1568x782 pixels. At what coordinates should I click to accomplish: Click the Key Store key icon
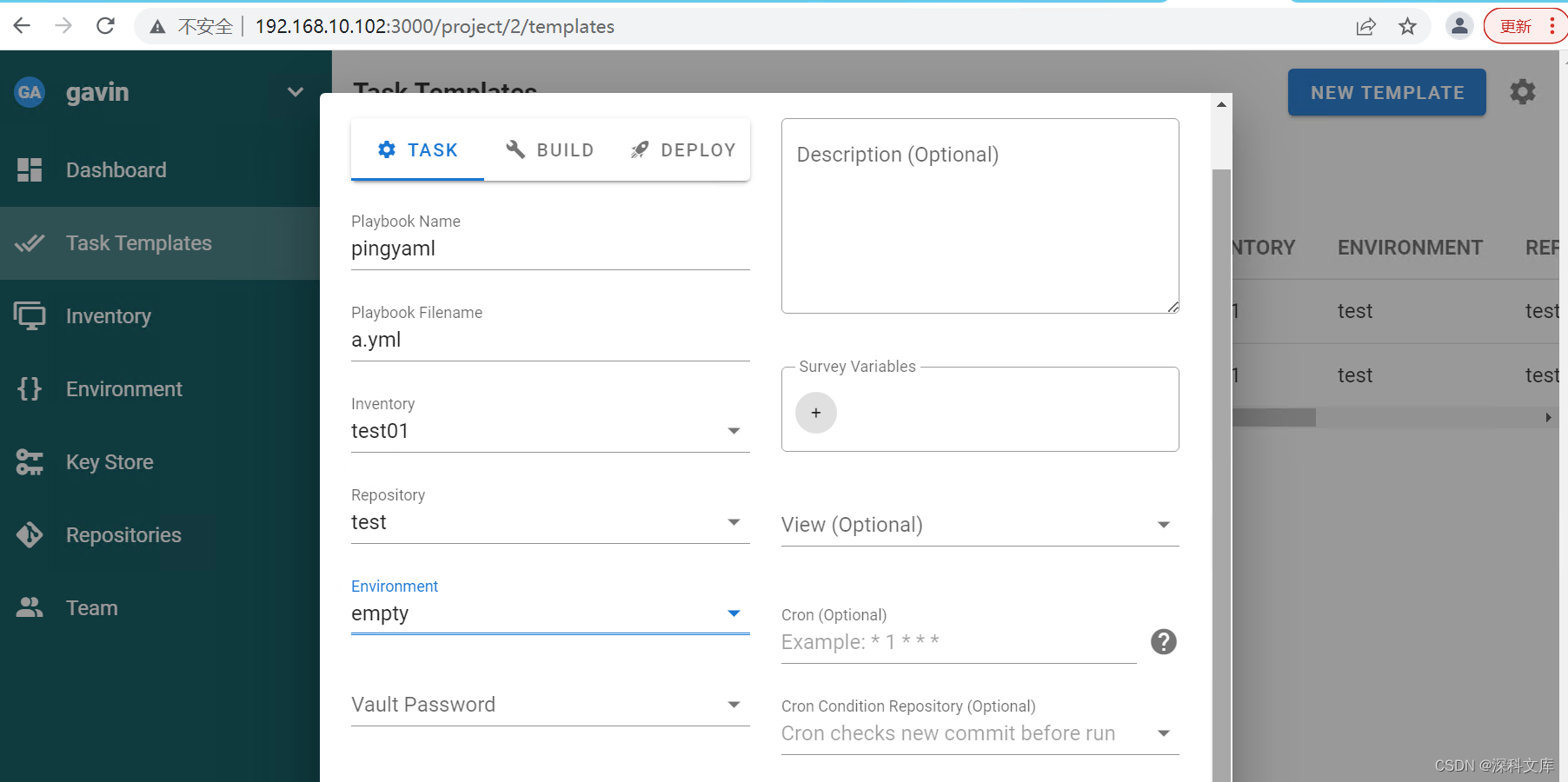pyautogui.click(x=30, y=461)
